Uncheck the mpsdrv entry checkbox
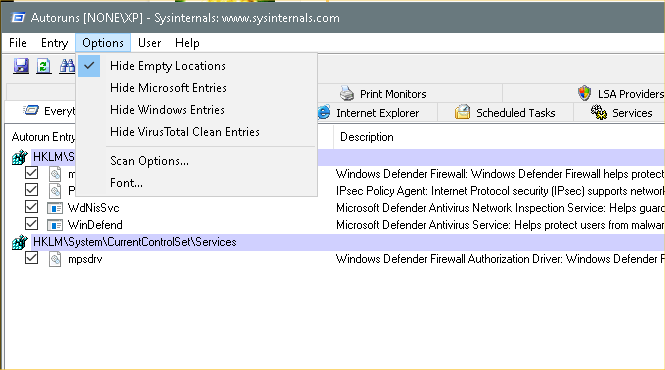Image resolution: width=665 pixels, height=370 pixels. pyautogui.click(x=31, y=258)
